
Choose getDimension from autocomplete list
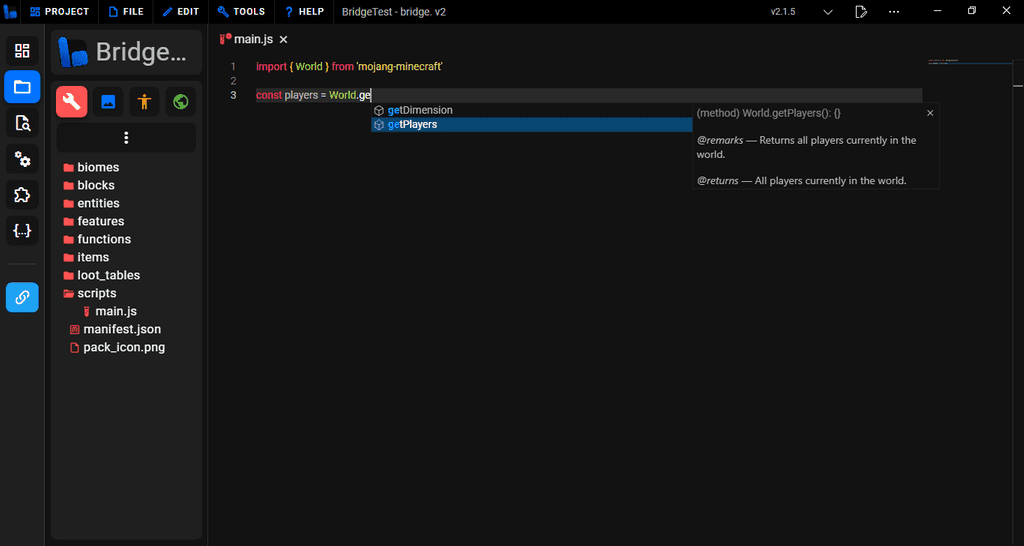[x=420, y=110]
